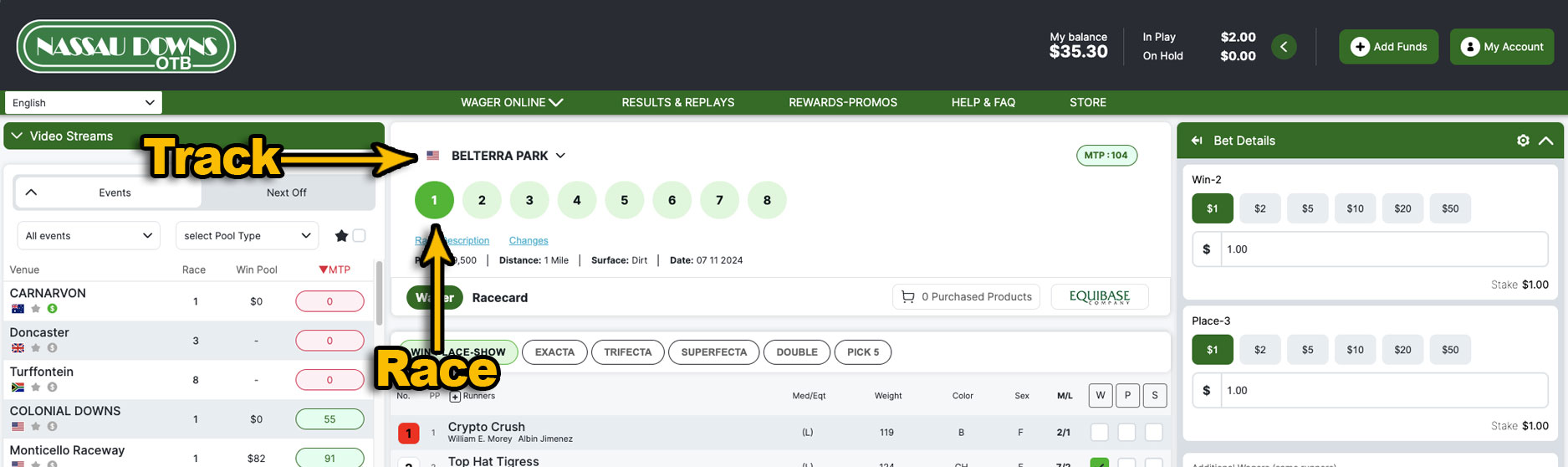Favorite COLONIAL DOWNS with star icon

tap(36, 427)
